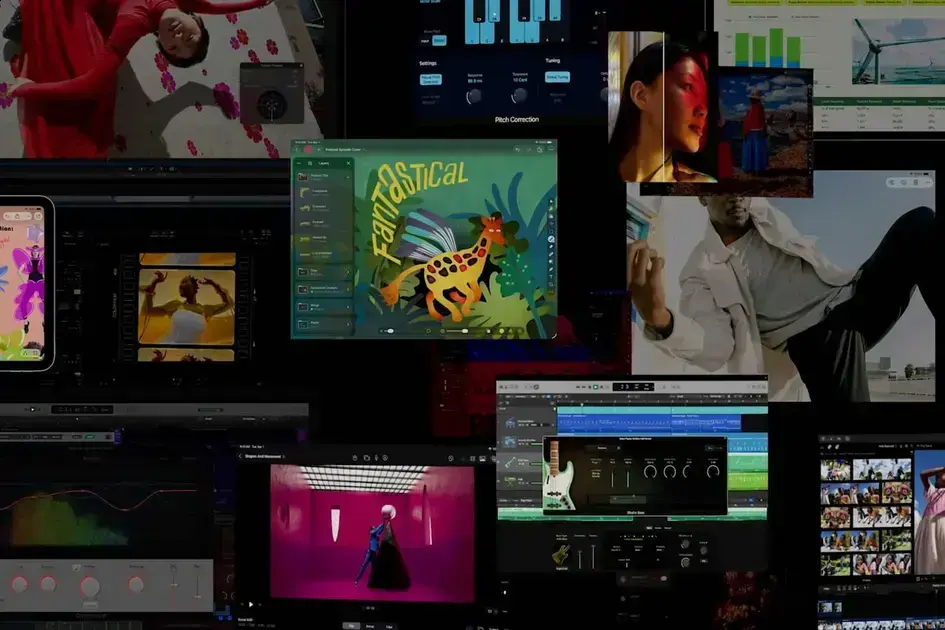Toggle the F# black key in Pitch Correction
945x630 pixels.
[x=524, y=10]
